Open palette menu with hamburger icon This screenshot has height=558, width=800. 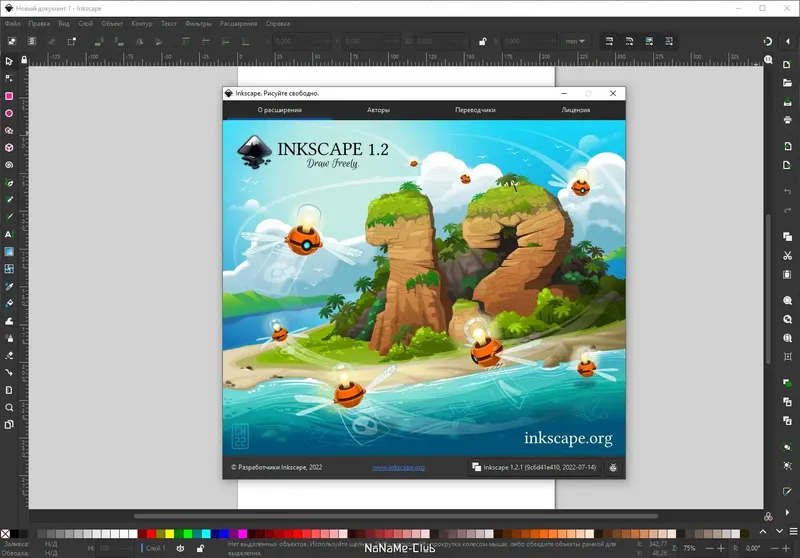pyautogui.click(x=793, y=531)
